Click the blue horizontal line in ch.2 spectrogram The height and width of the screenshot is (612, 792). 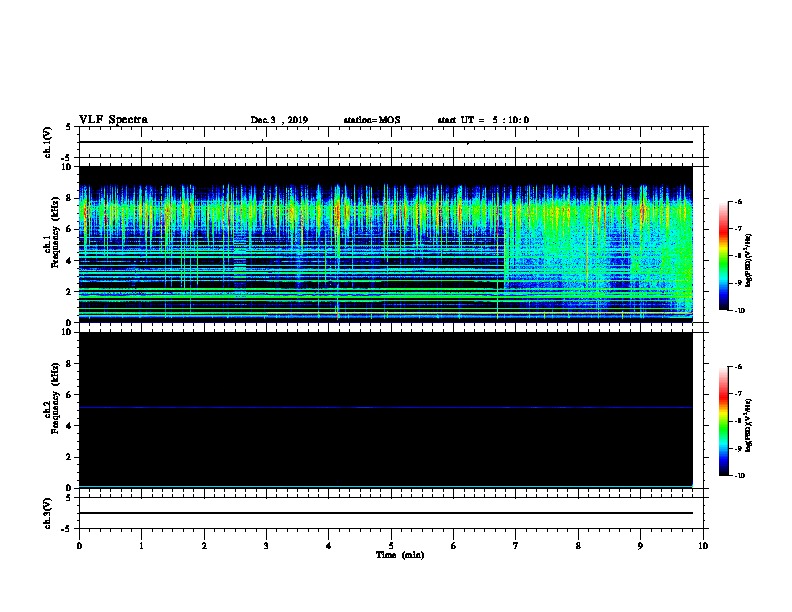385,407
